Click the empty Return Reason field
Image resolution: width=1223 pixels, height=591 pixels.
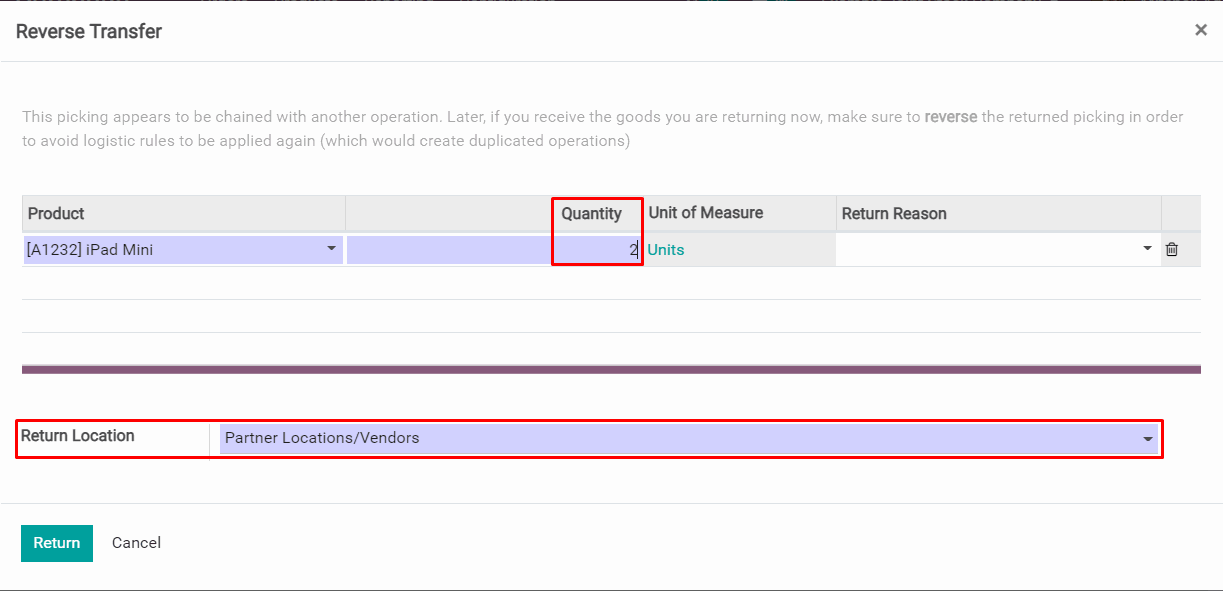(x=985, y=250)
